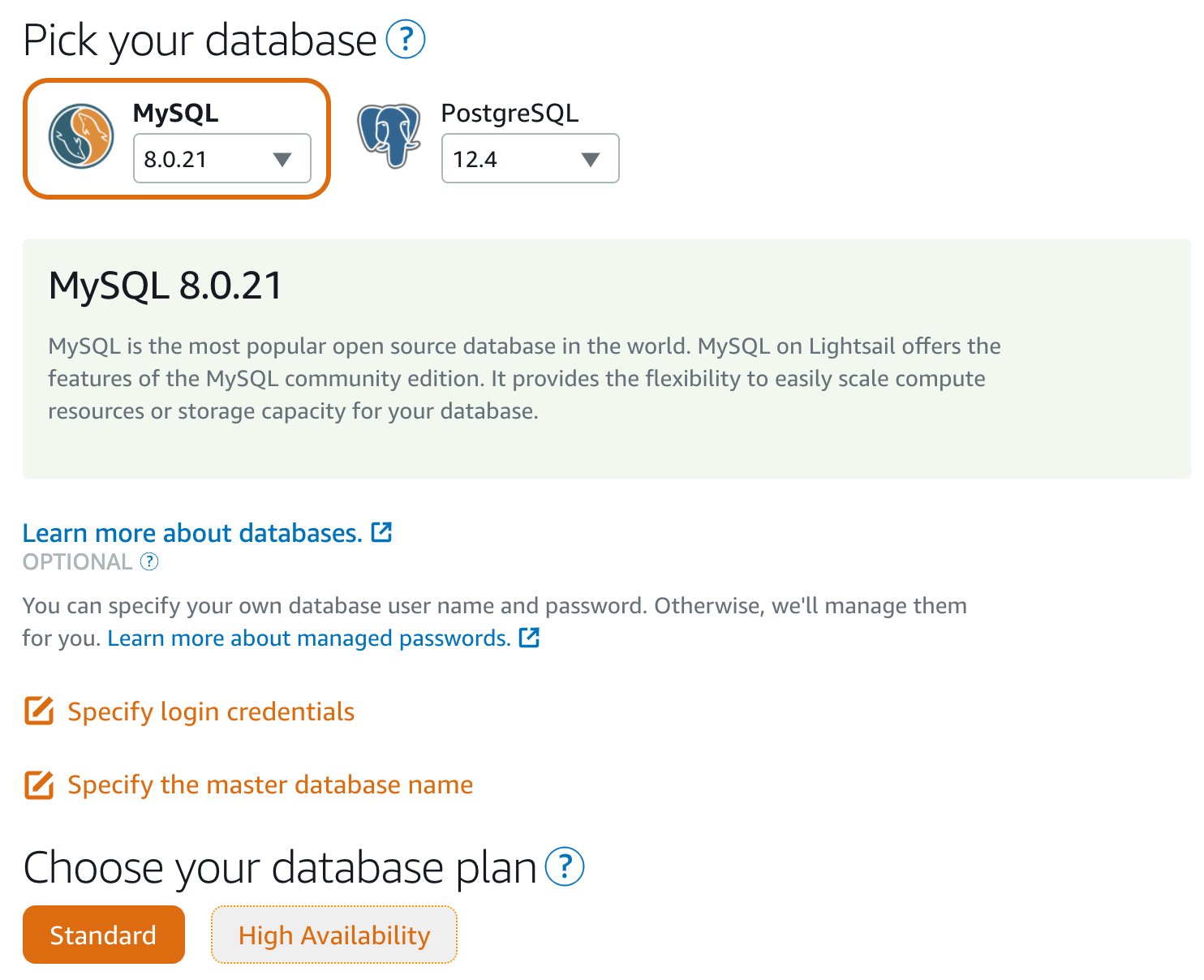Click Specify login credentials
The height and width of the screenshot is (980, 1204).
211,711
